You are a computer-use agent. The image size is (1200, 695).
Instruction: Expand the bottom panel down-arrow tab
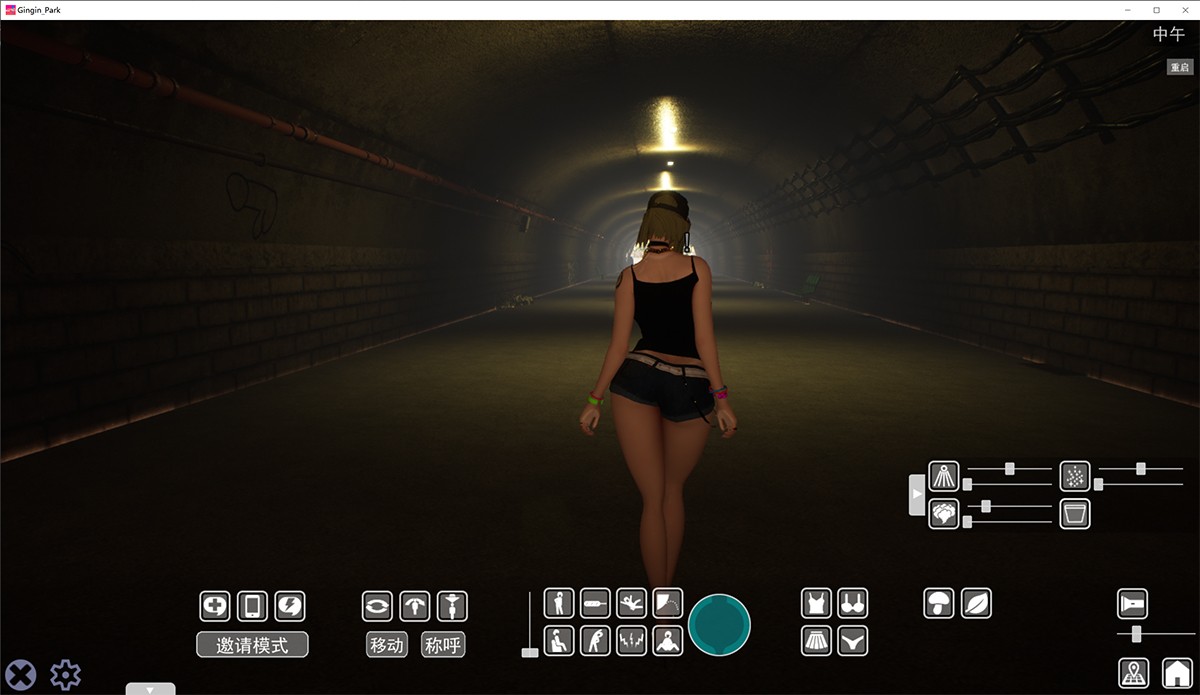coord(151,688)
